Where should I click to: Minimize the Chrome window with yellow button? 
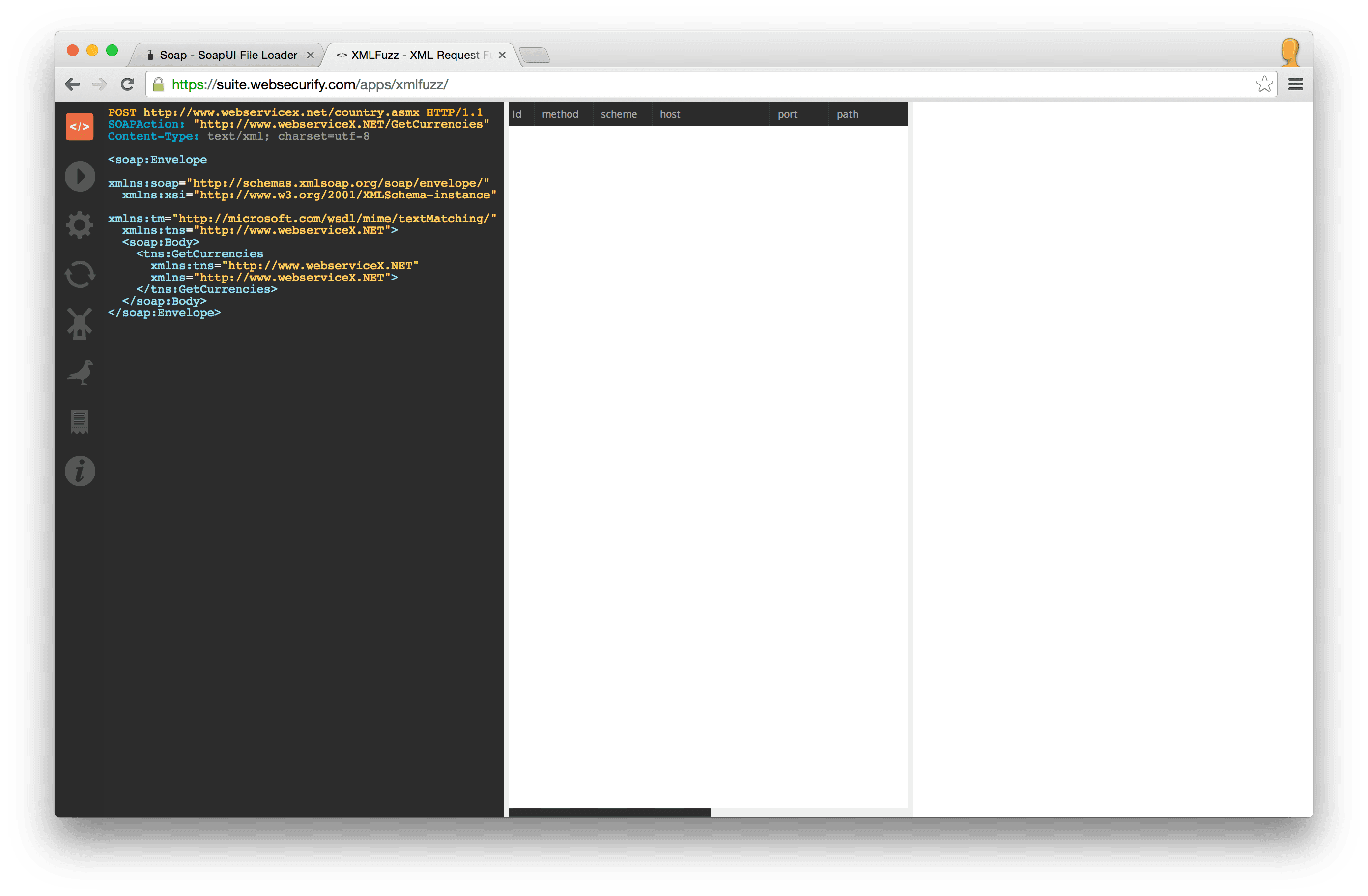point(92,51)
